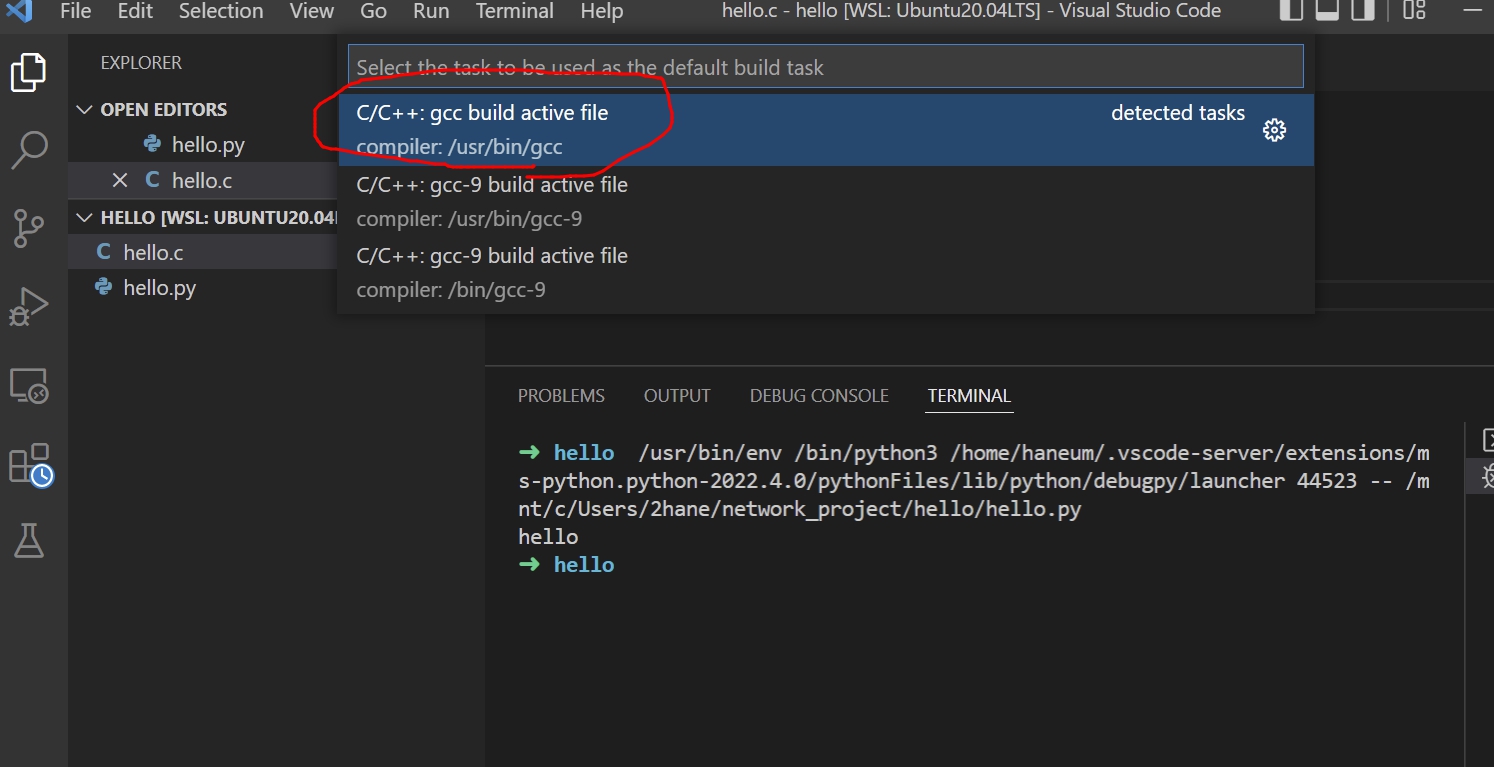Image resolution: width=1494 pixels, height=767 pixels.
Task: Select hello.c in Open Editors list
Action: pos(202,181)
